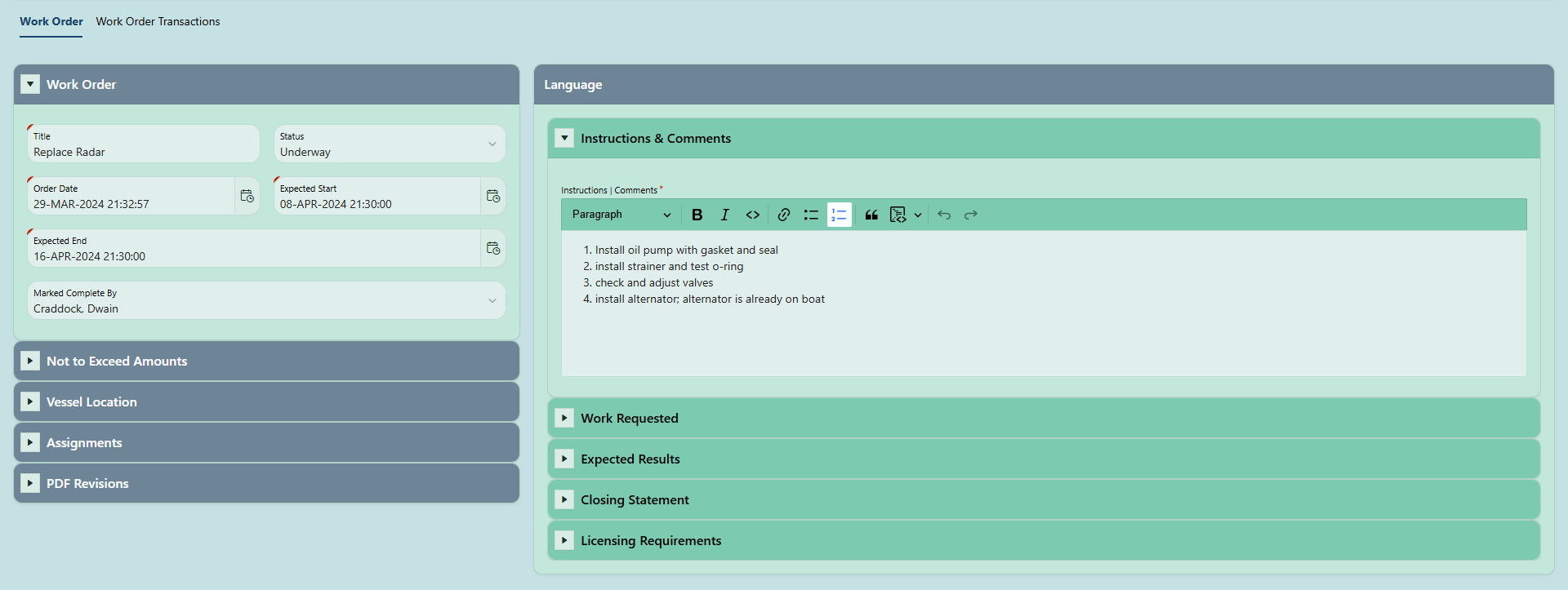Collapse the Instructions & Comments section
Image resolution: width=1568 pixels, height=590 pixels.
tap(564, 138)
